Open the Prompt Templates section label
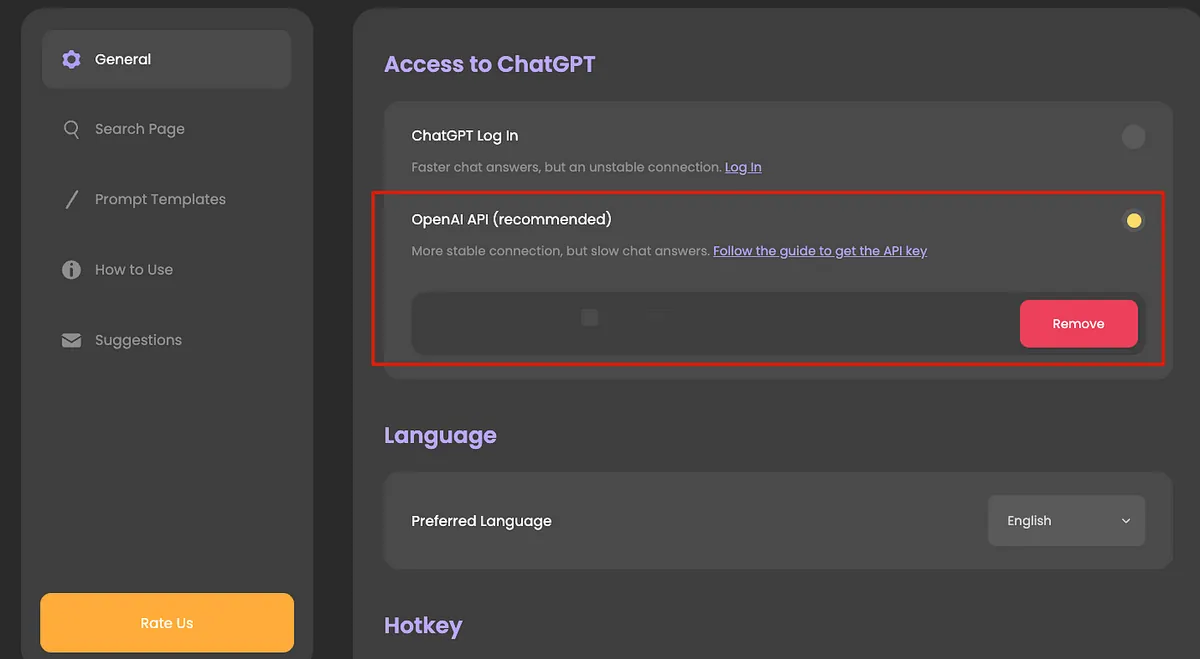 click(160, 200)
